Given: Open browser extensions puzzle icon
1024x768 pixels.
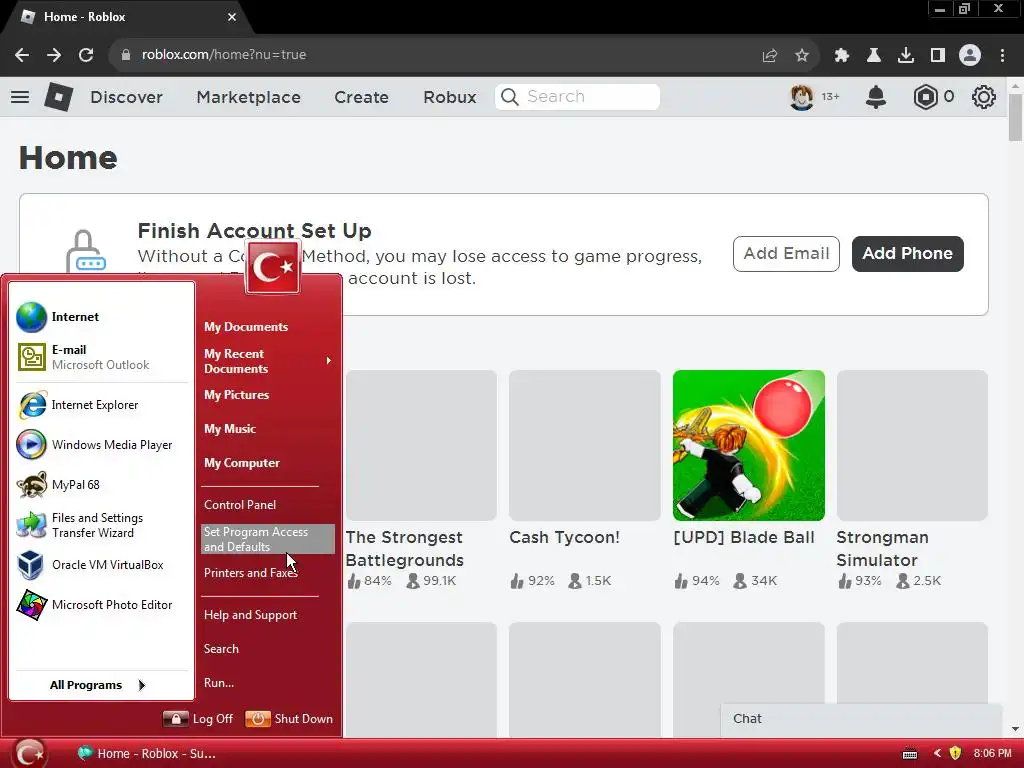Looking at the screenshot, I should (842, 56).
